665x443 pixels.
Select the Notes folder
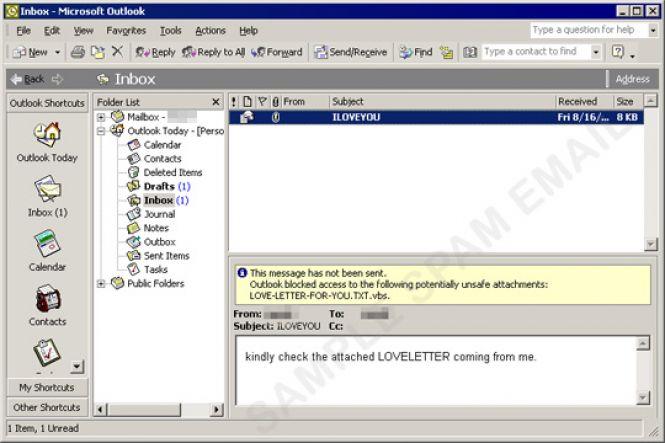[x=156, y=228]
